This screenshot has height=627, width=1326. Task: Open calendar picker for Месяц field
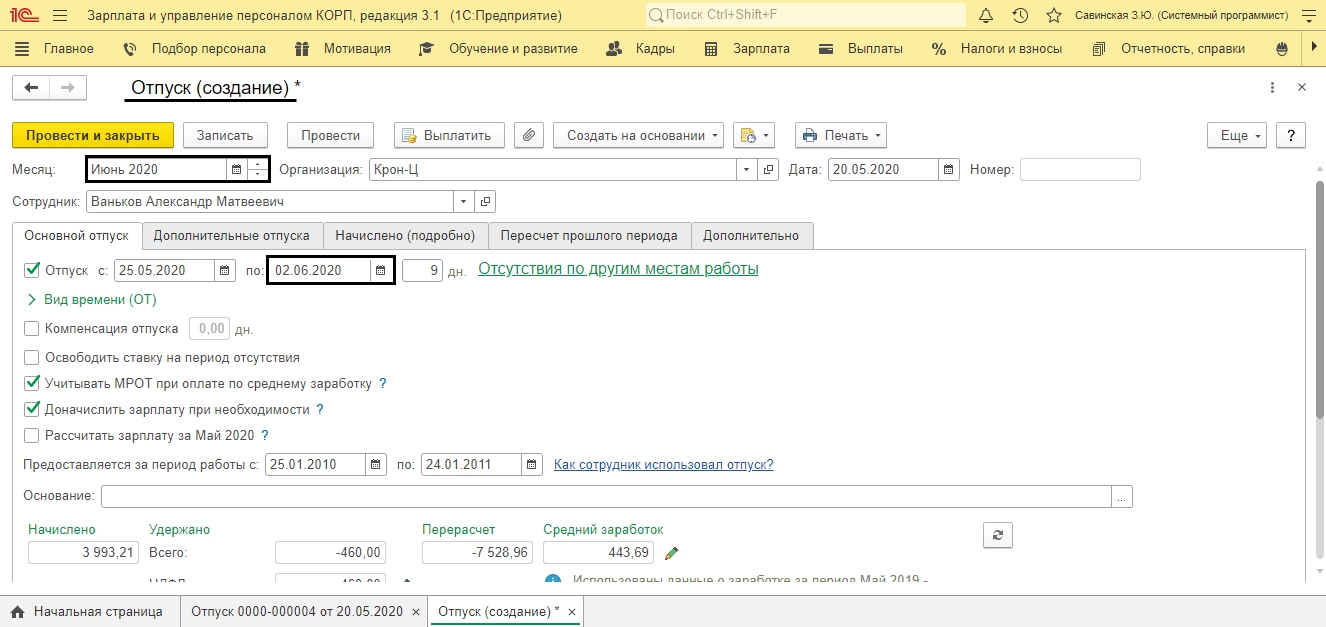click(237, 170)
